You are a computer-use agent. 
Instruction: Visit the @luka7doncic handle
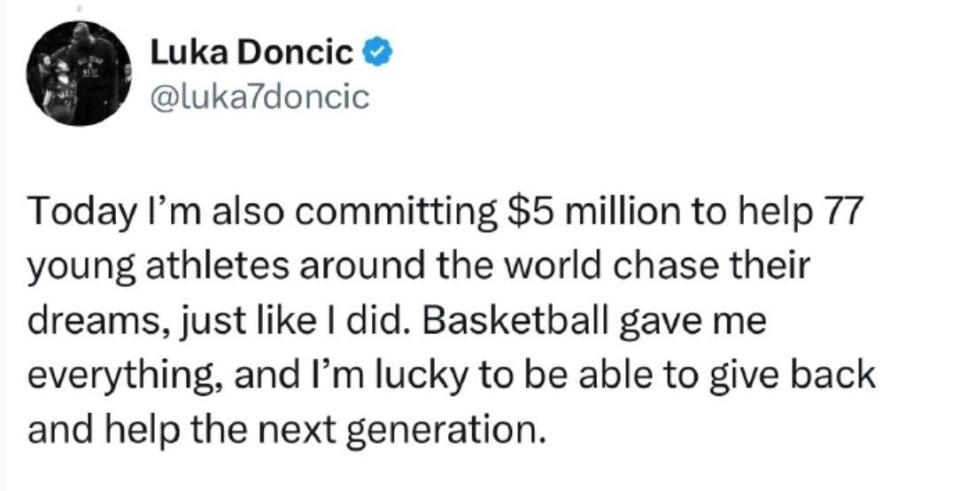tap(260, 96)
